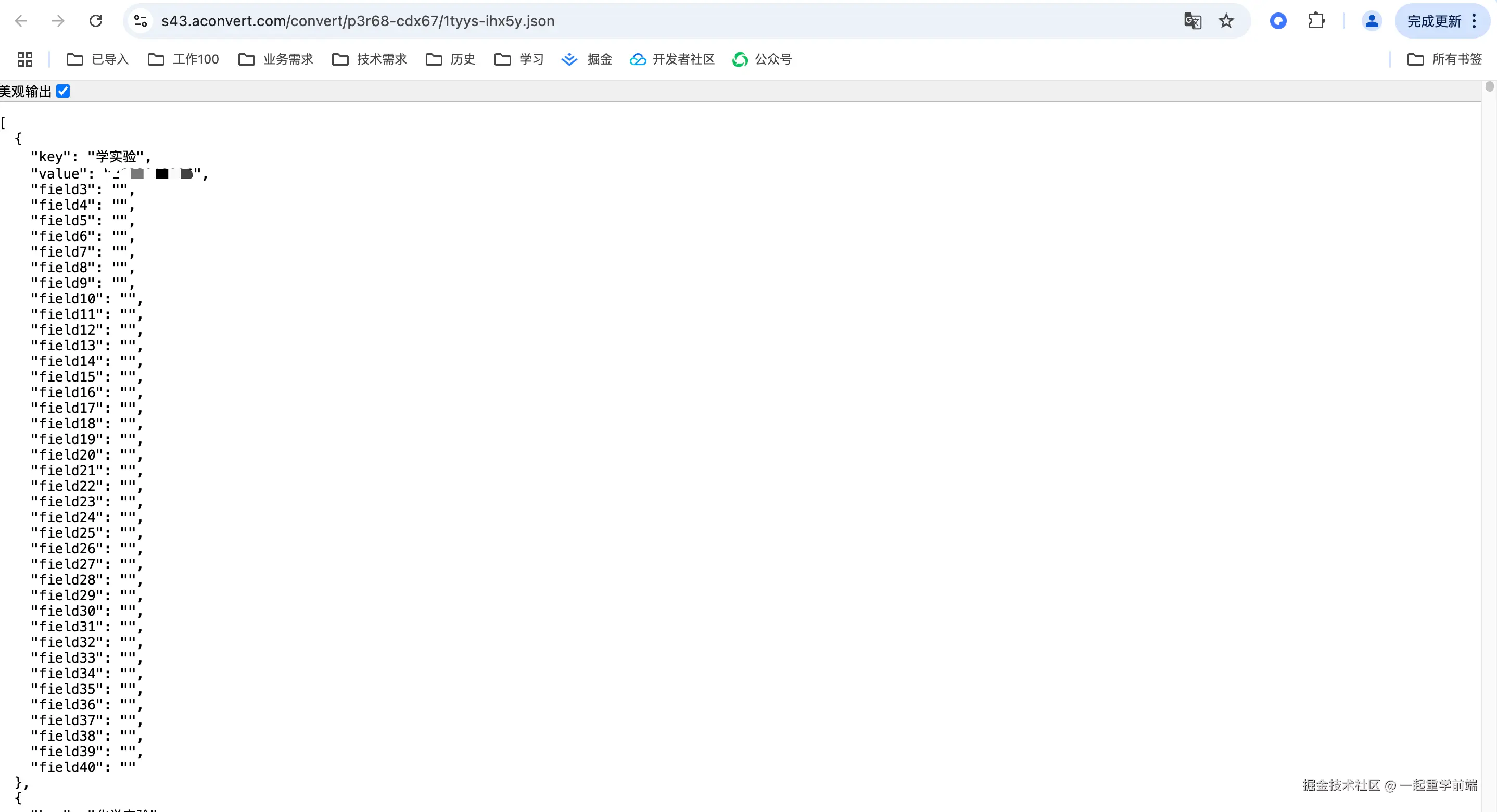Click the Google Translate page icon

pos(1192,21)
